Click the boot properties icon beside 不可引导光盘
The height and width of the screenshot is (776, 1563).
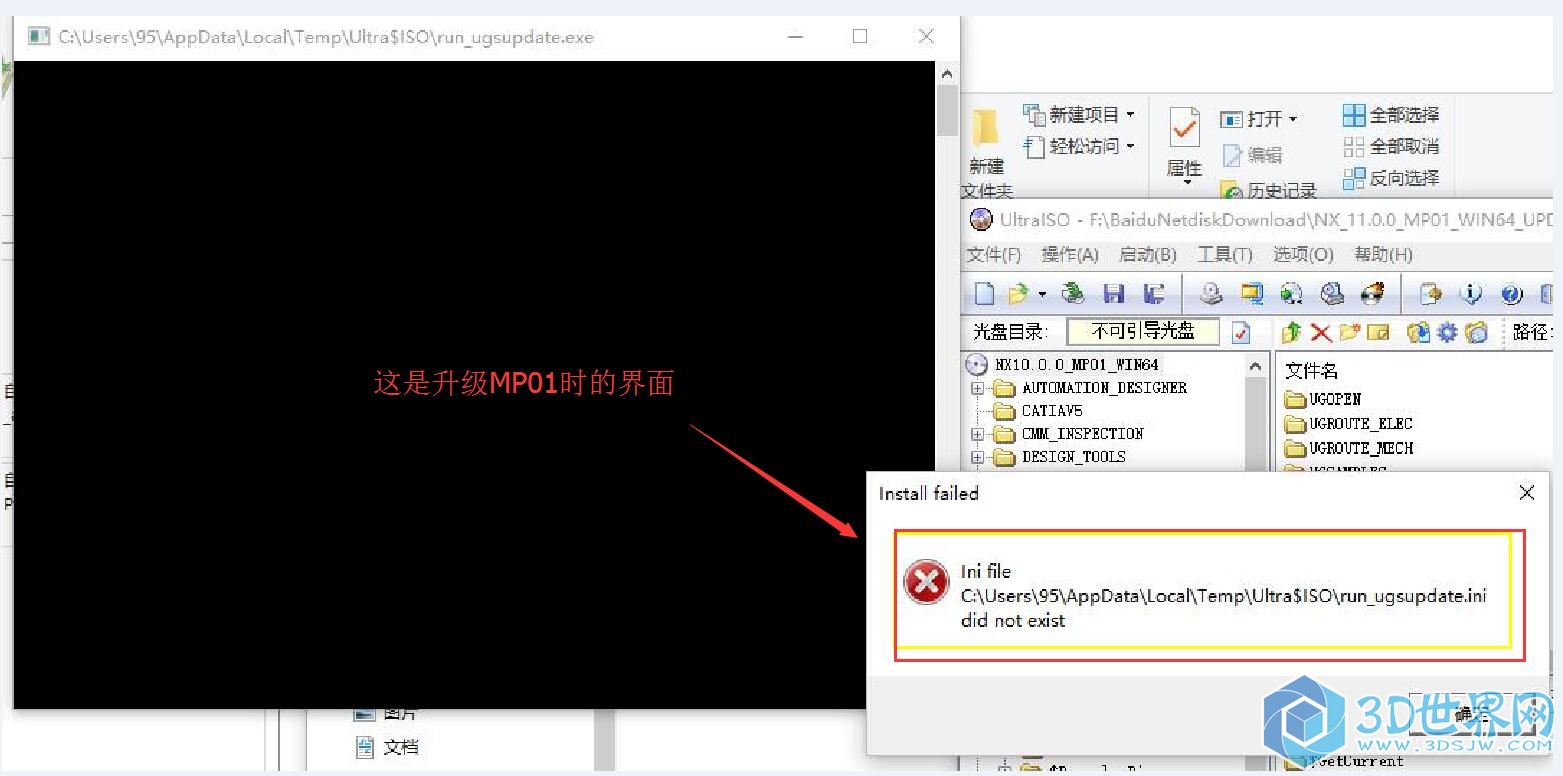click(x=1241, y=331)
